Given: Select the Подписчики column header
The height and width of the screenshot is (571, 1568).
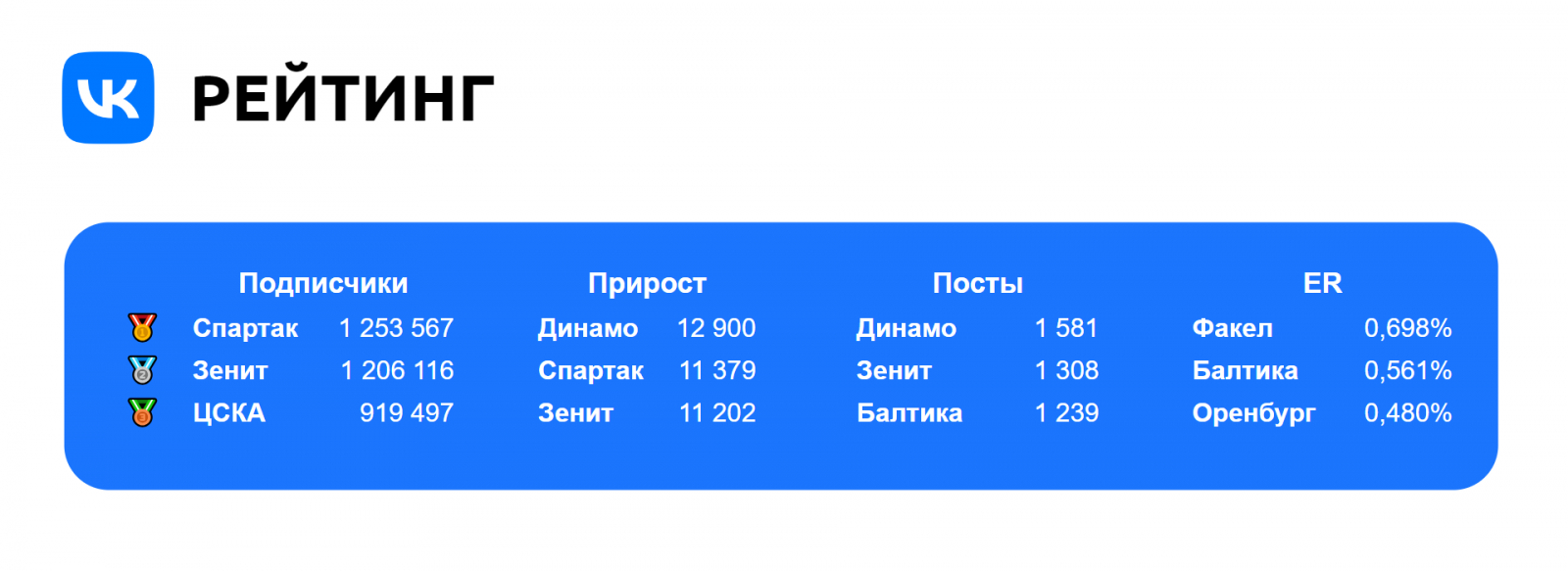Looking at the screenshot, I should pyautogui.click(x=323, y=283).
